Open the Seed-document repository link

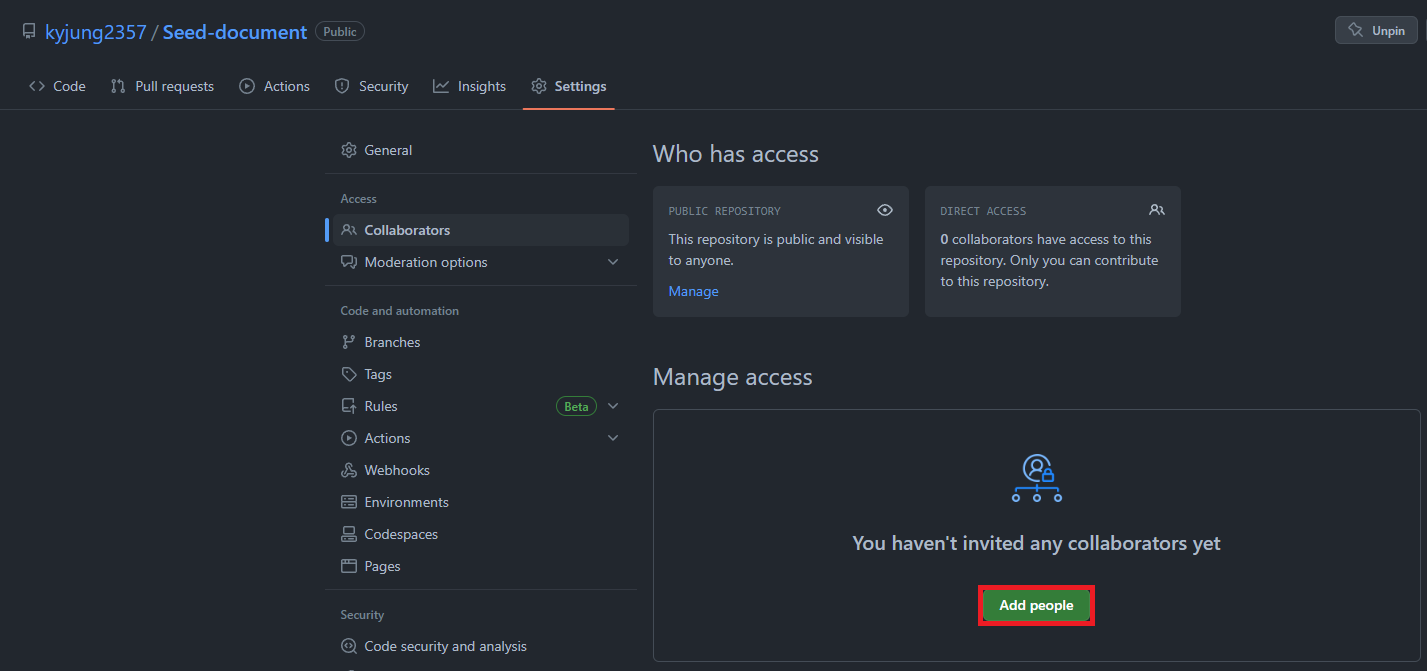click(235, 32)
